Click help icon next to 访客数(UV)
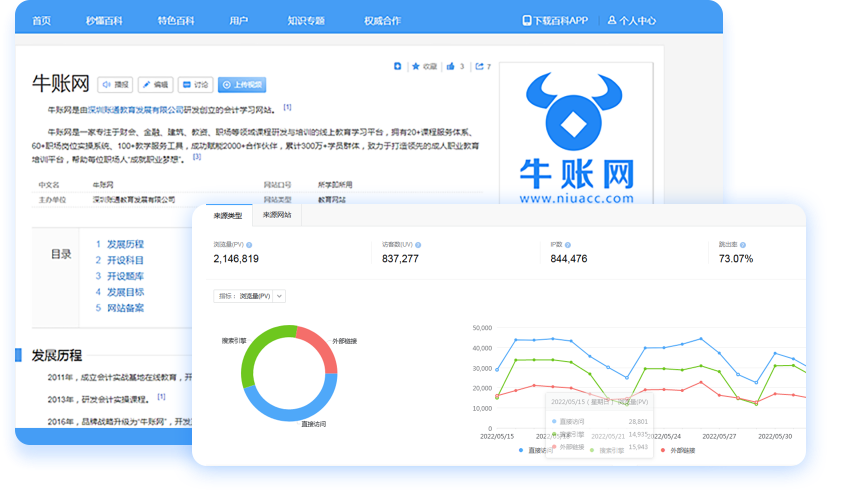Image resolution: width=852 pixels, height=496 pixels. click(x=418, y=245)
